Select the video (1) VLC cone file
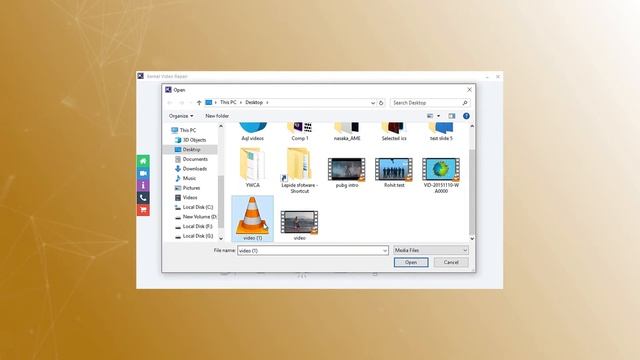Image resolution: width=640 pixels, height=360 pixels. click(252, 218)
